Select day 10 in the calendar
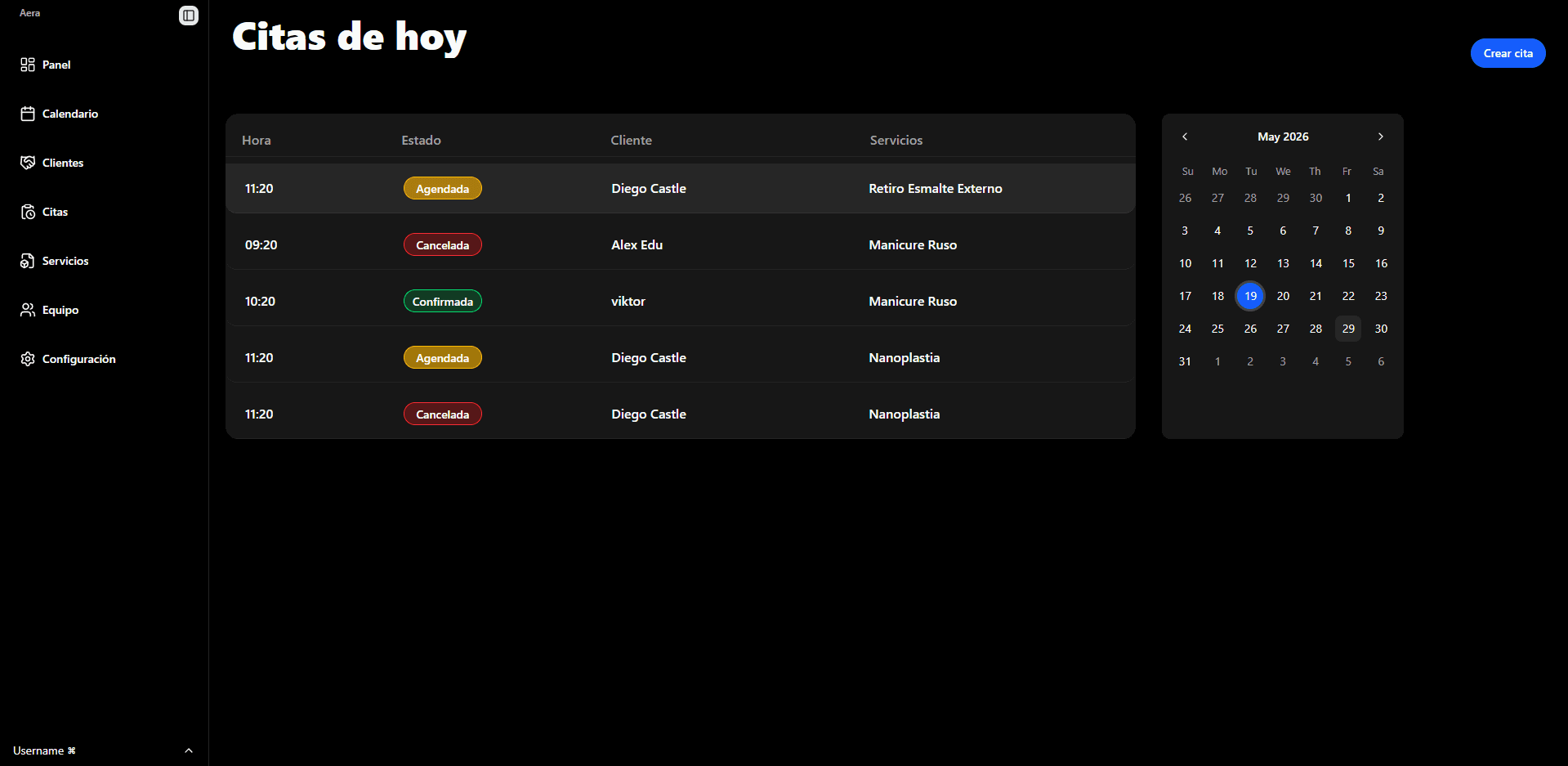This screenshot has width=1568, height=766. coord(1185,263)
